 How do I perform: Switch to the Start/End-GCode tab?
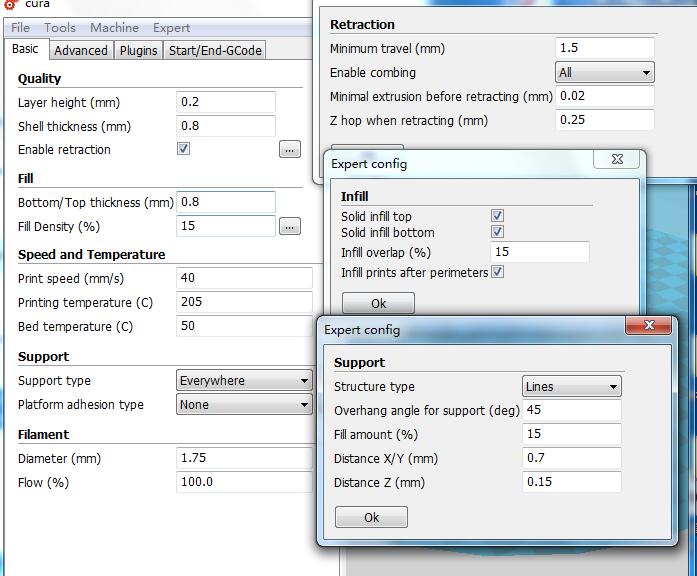coord(215,50)
